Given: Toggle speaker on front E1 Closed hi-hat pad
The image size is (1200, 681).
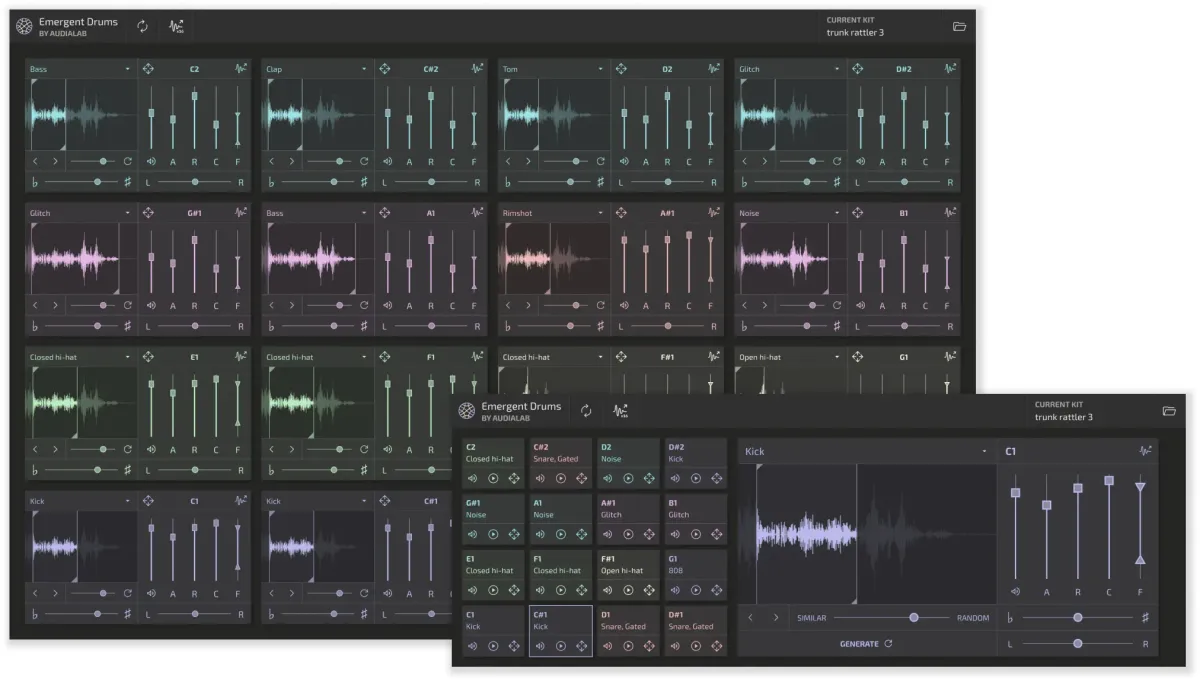Looking at the screenshot, I should 472,590.
